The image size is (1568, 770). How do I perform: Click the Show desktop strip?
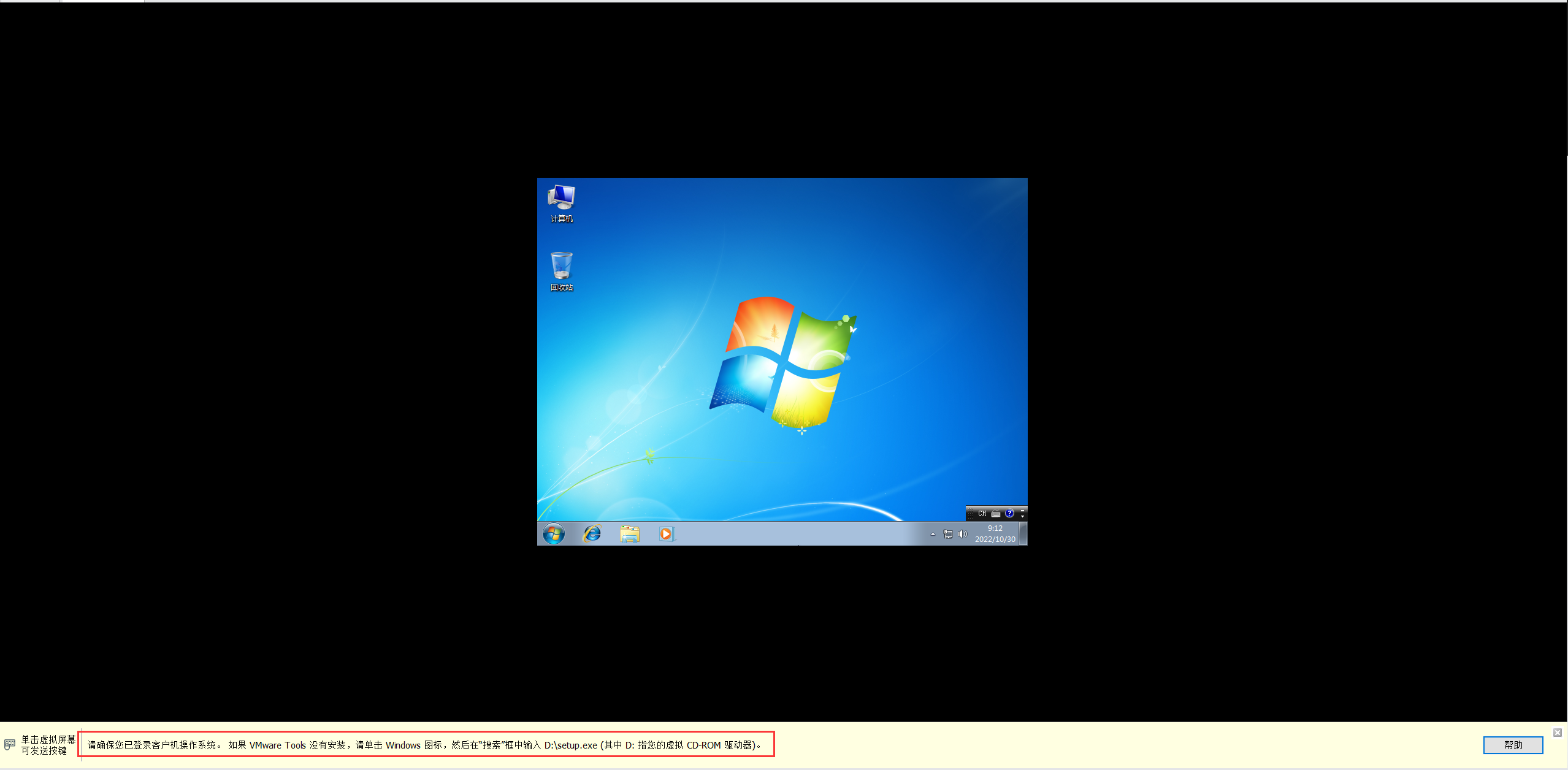(1023, 534)
